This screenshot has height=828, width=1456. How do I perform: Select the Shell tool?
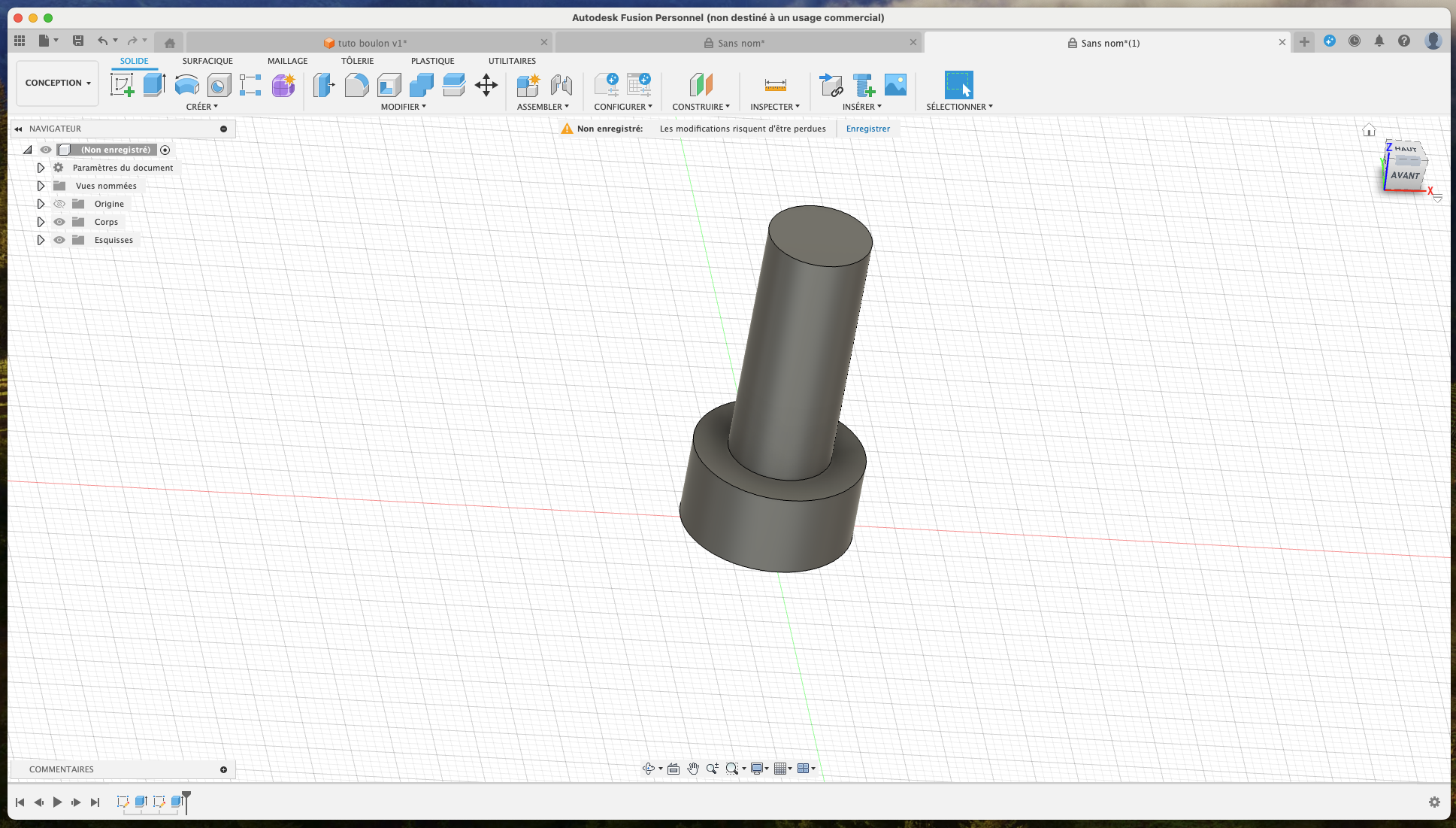(389, 85)
